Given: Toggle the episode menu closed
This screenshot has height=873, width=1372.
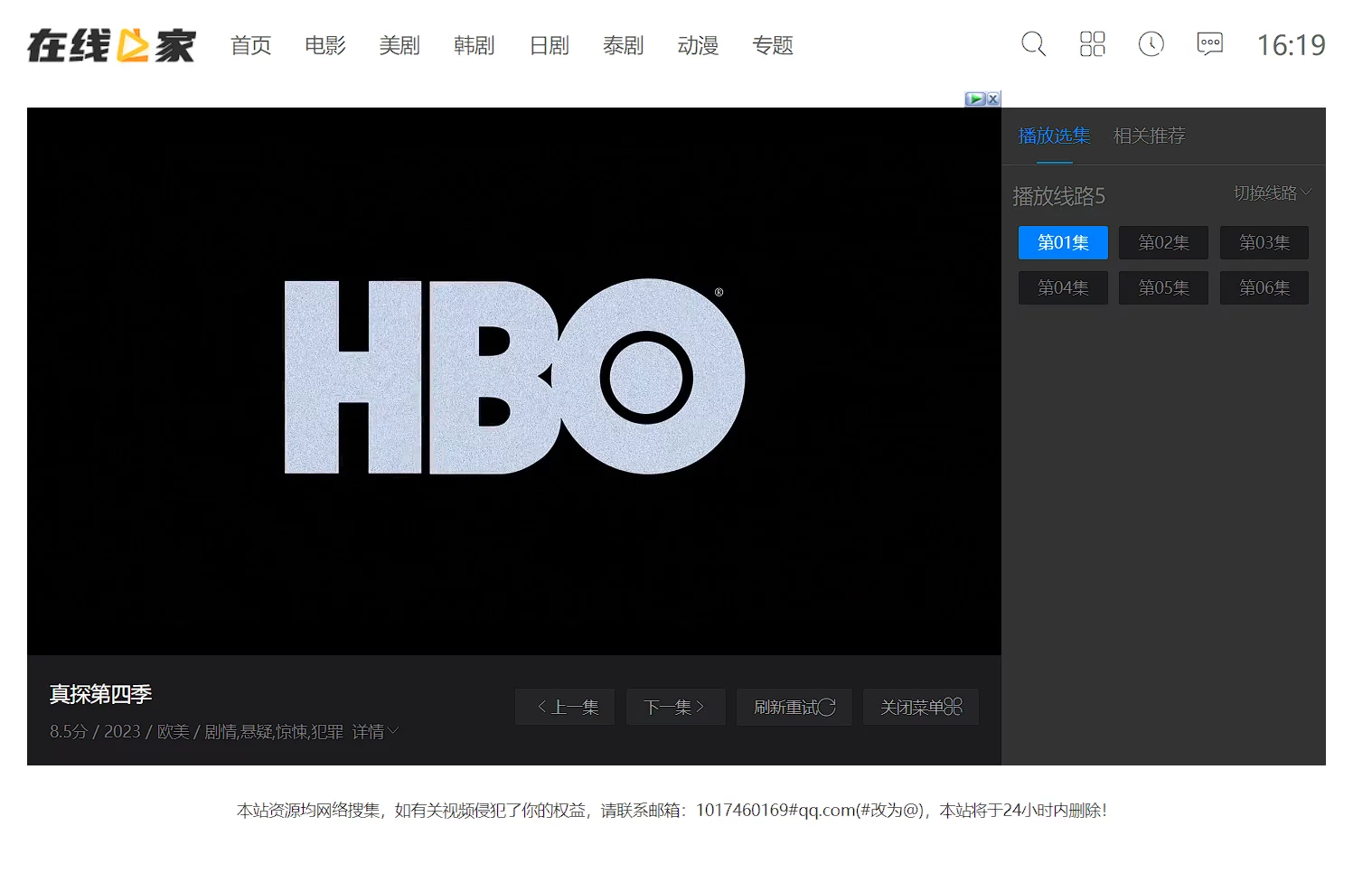Looking at the screenshot, I should pos(920,707).
